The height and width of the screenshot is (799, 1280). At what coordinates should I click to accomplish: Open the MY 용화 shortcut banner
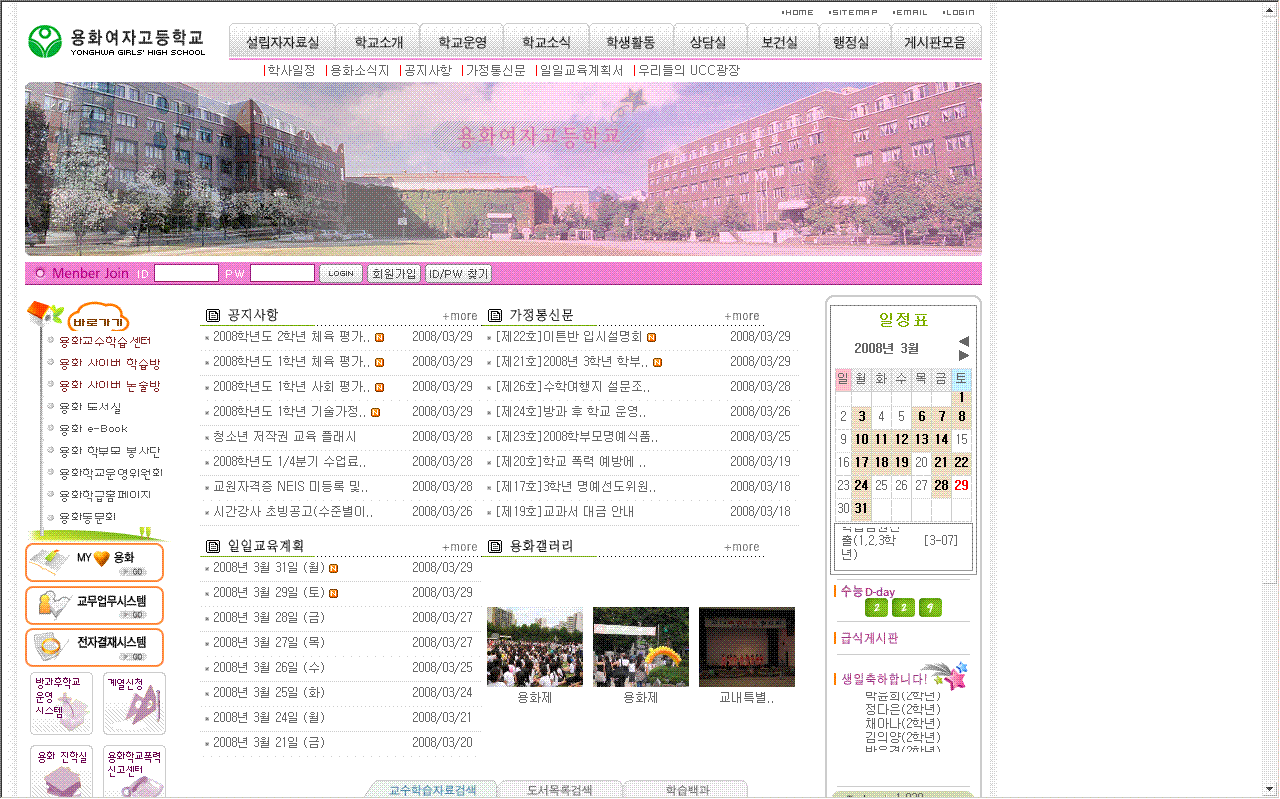[x=94, y=562]
